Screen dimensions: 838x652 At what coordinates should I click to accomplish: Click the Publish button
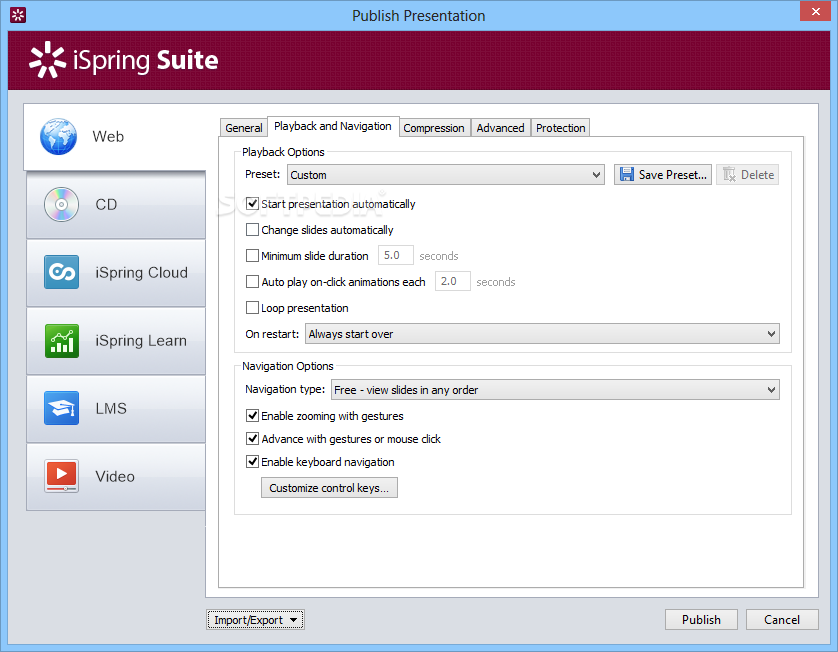[701, 619]
